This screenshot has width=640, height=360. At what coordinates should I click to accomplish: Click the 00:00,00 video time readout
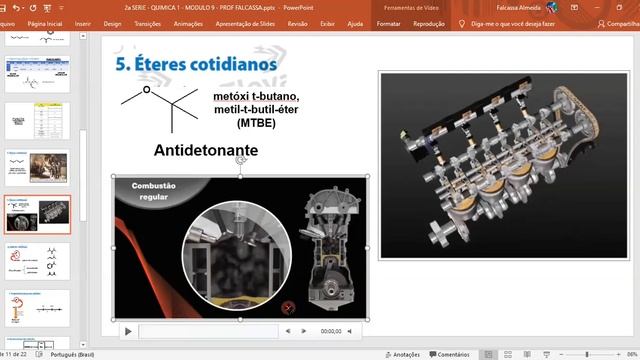pyautogui.click(x=331, y=331)
